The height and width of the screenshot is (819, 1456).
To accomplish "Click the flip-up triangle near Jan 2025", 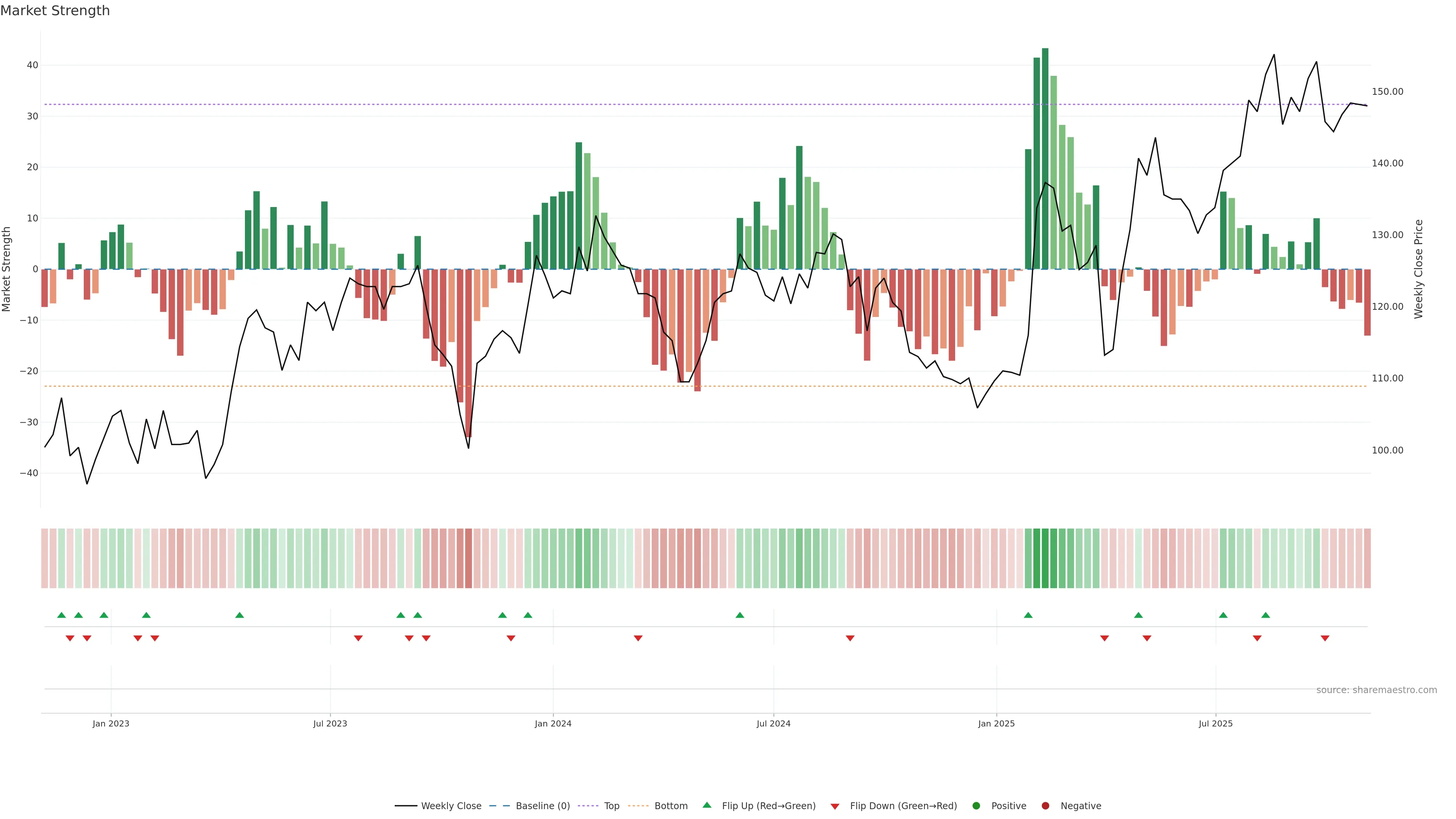I will [1028, 615].
